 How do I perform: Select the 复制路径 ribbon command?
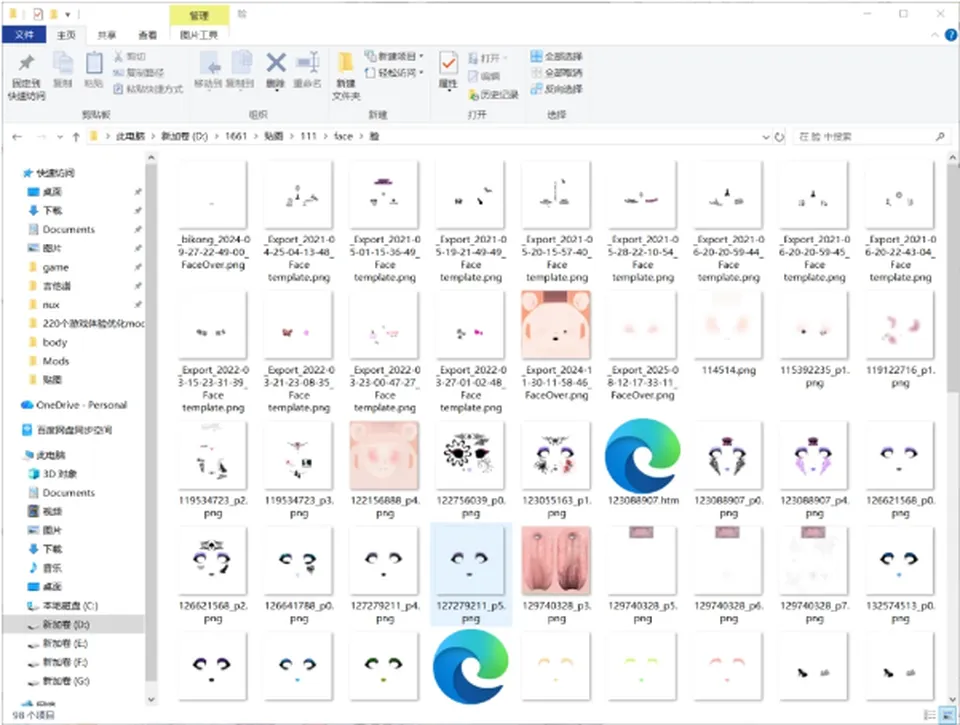[139, 73]
